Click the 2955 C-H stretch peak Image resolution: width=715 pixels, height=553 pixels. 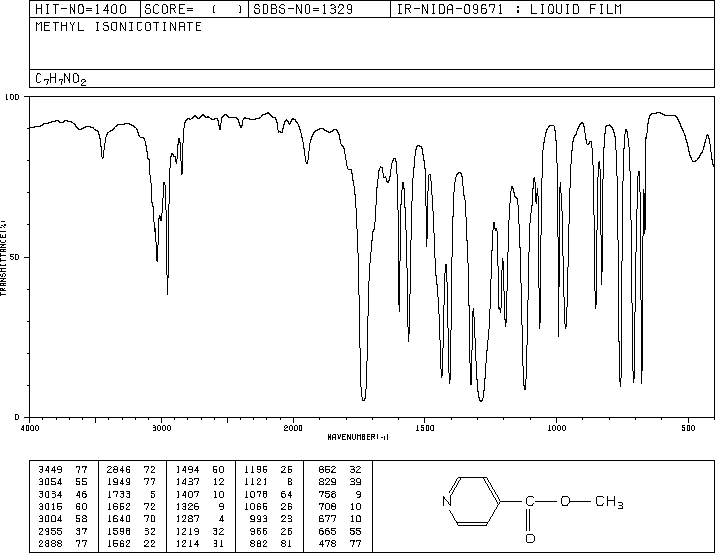tap(167, 293)
